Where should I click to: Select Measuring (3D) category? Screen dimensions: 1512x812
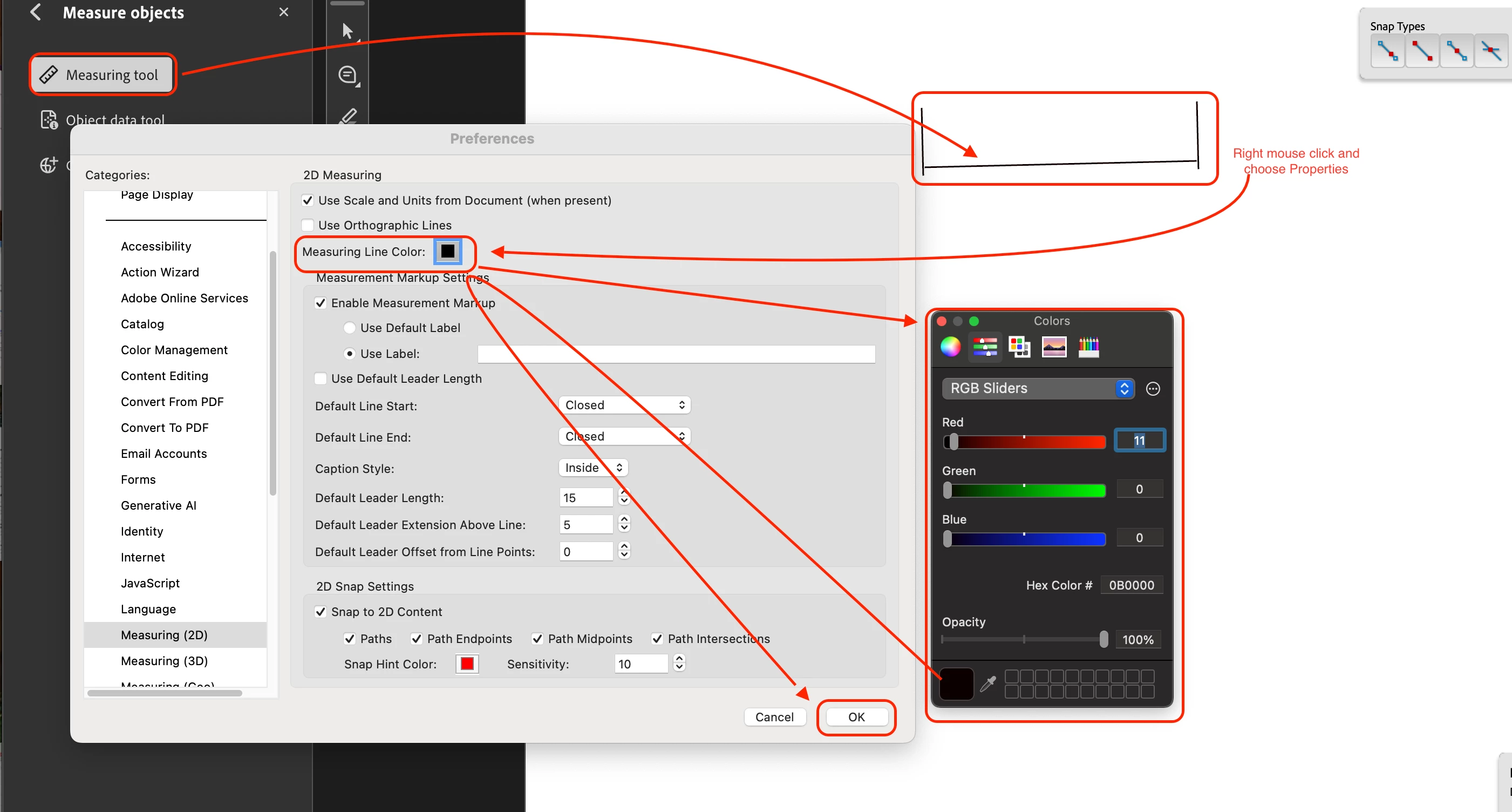(165, 660)
